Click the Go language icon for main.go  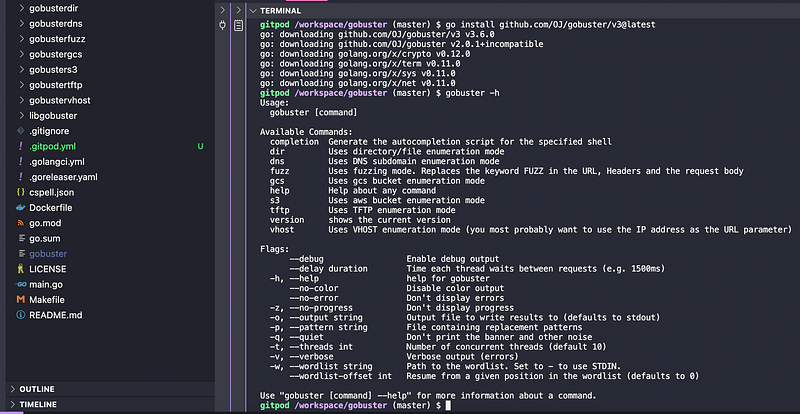tap(20, 284)
